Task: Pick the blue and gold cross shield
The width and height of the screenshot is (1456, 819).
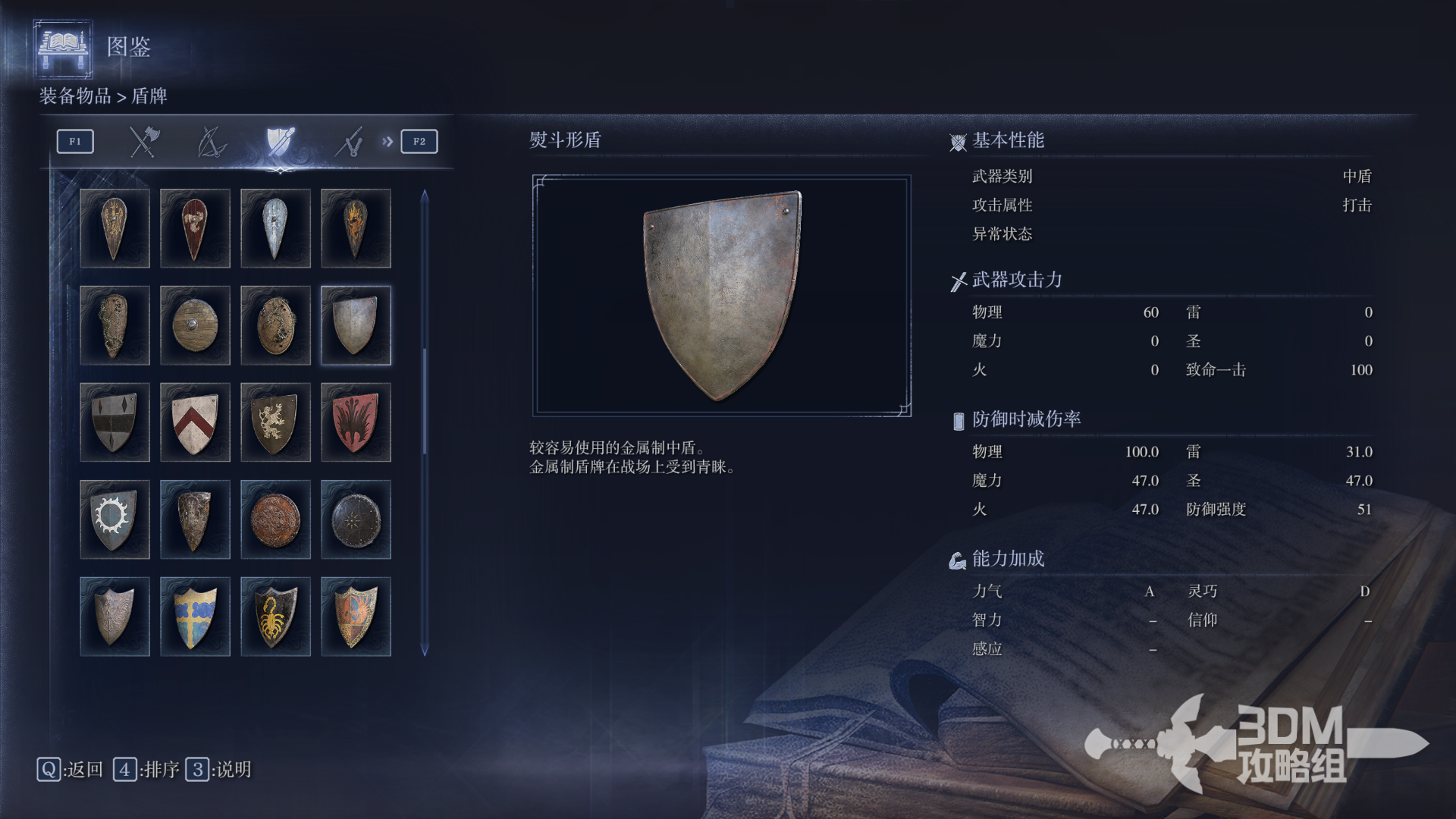Action: [x=195, y=617]
